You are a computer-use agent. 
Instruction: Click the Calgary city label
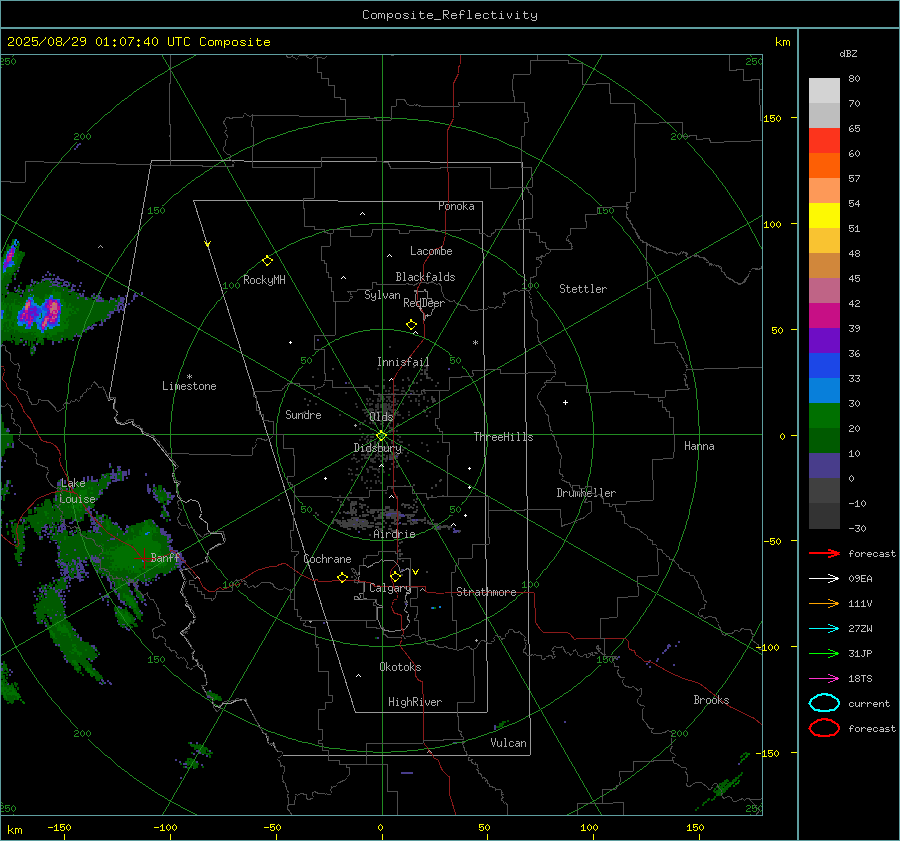[x=390, y=588]
